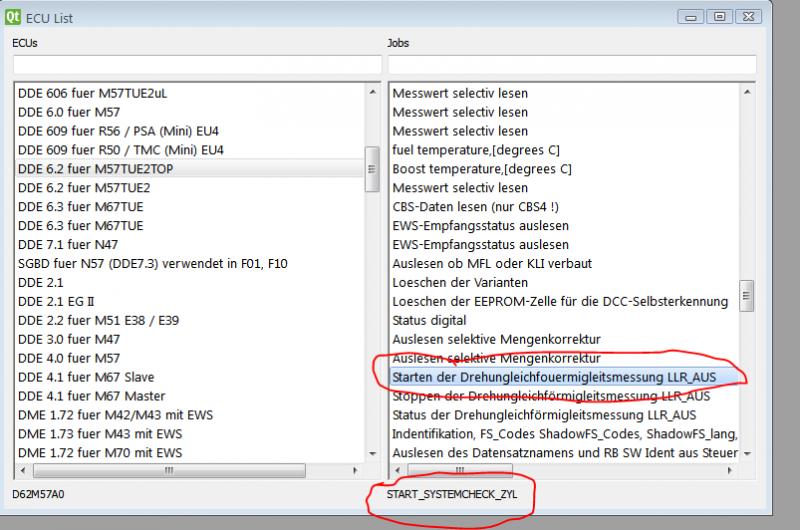This screenshot has width=800, height=530.
Task: Pick DME 1.72 fuer M70 mit EWS
Action: 100,453
